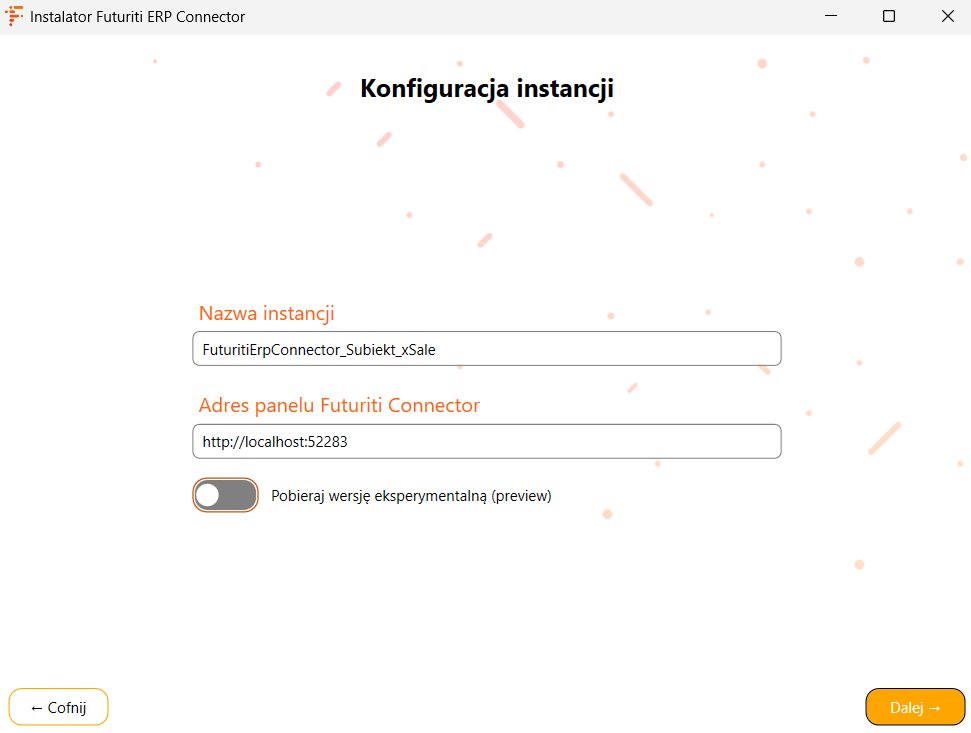This screenshot has width=971, height=733.
Task: Click the 'Pobieraj wersję eksperymentalną (preview)' label
Action: pos(411,496)
